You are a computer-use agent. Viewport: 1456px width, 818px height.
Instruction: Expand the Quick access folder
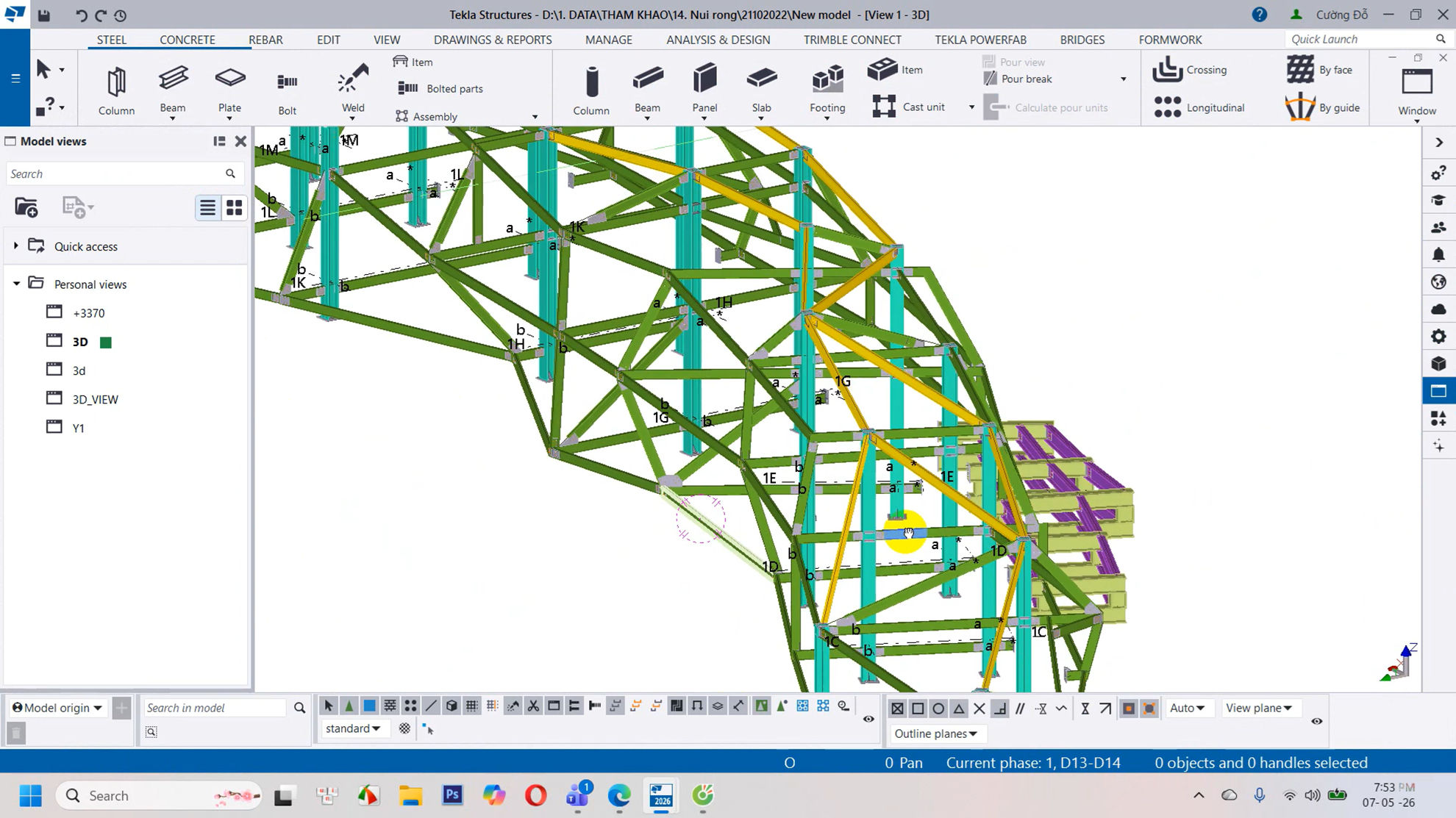(x=16, y=245)
